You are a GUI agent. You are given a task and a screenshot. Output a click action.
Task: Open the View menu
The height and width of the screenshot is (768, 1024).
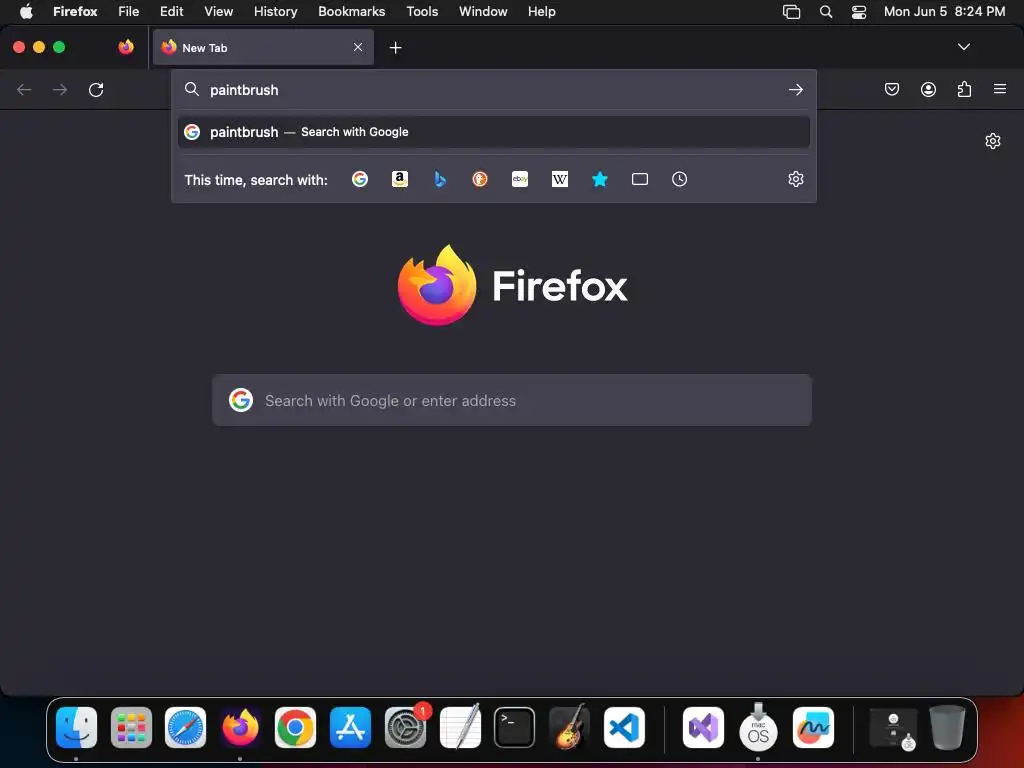pos(218,11)
